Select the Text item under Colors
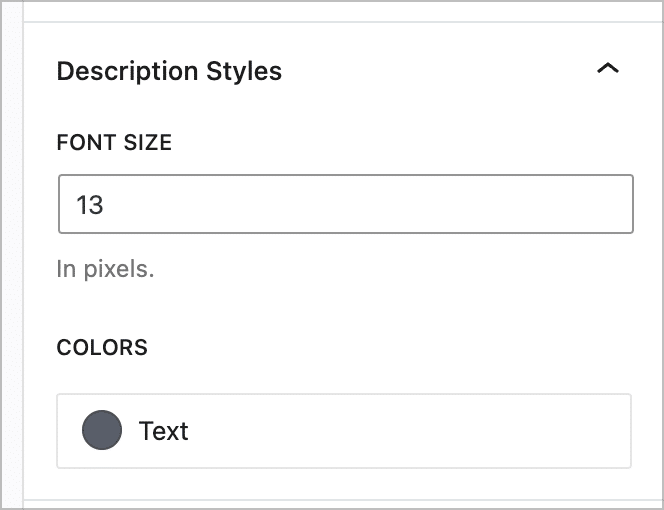Screen dimensions: 664x510 pyautogui.click(x=164, y=431)
